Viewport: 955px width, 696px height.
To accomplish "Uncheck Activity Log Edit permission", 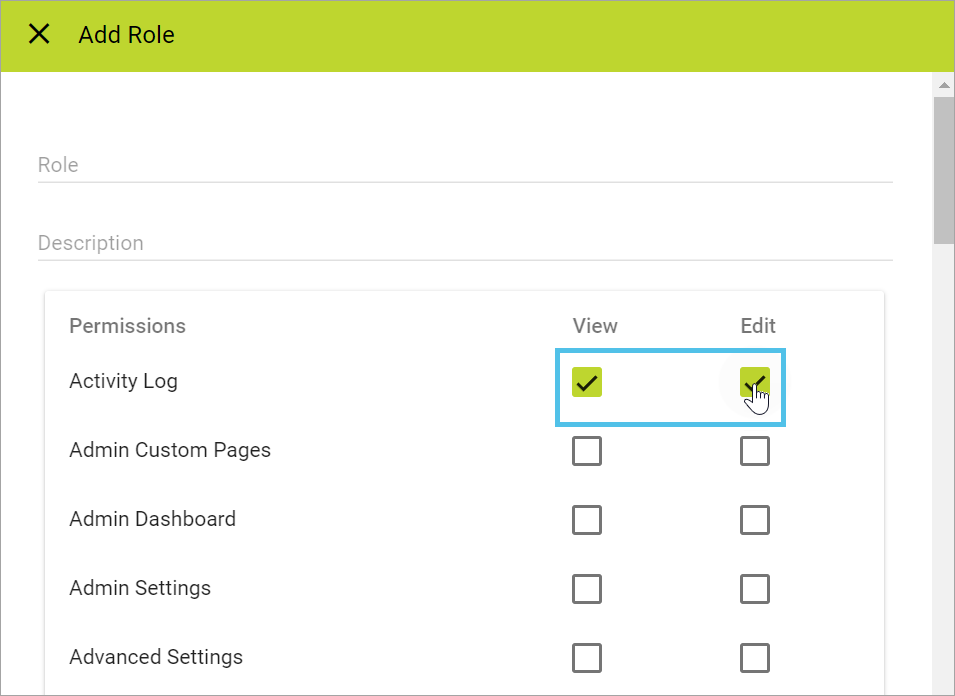I will [755, 382].
